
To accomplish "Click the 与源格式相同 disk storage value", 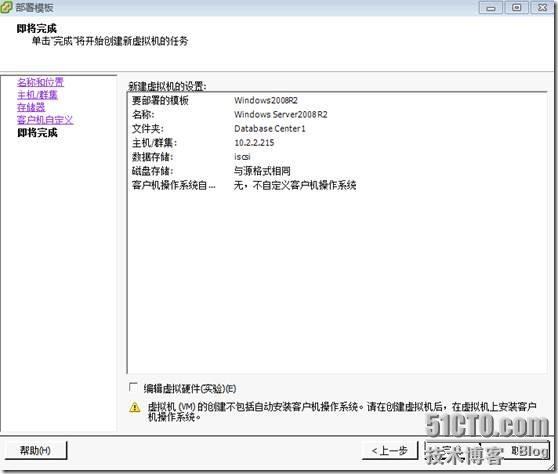I will (262, 171).
